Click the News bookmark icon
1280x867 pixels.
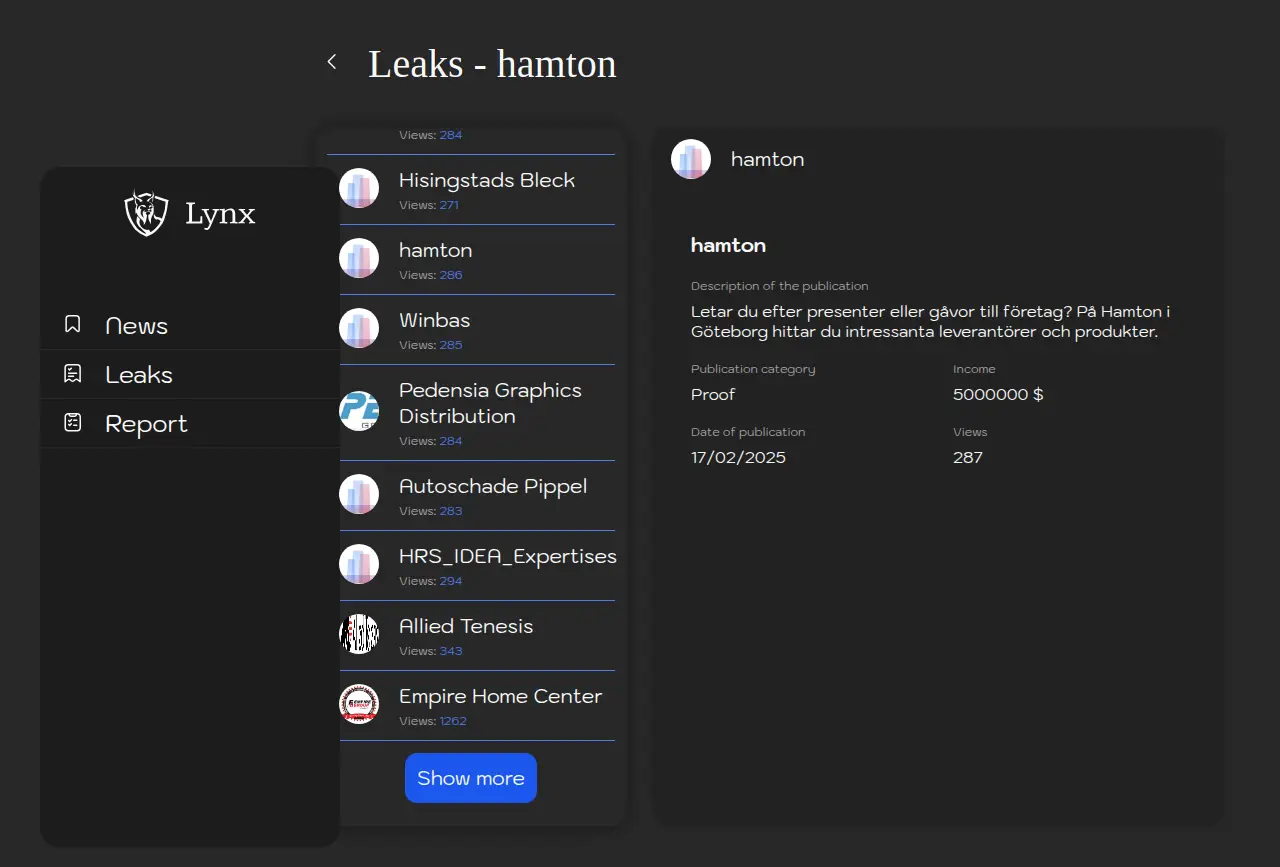pyautogui.click(x=72, y=325)
